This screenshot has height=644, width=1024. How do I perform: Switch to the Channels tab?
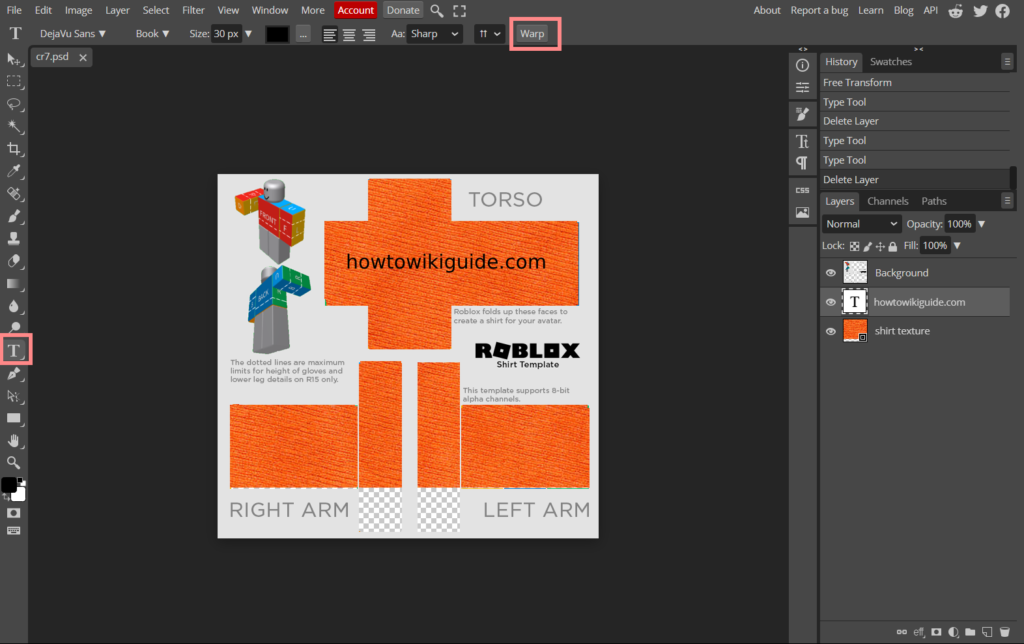[888, 201]
